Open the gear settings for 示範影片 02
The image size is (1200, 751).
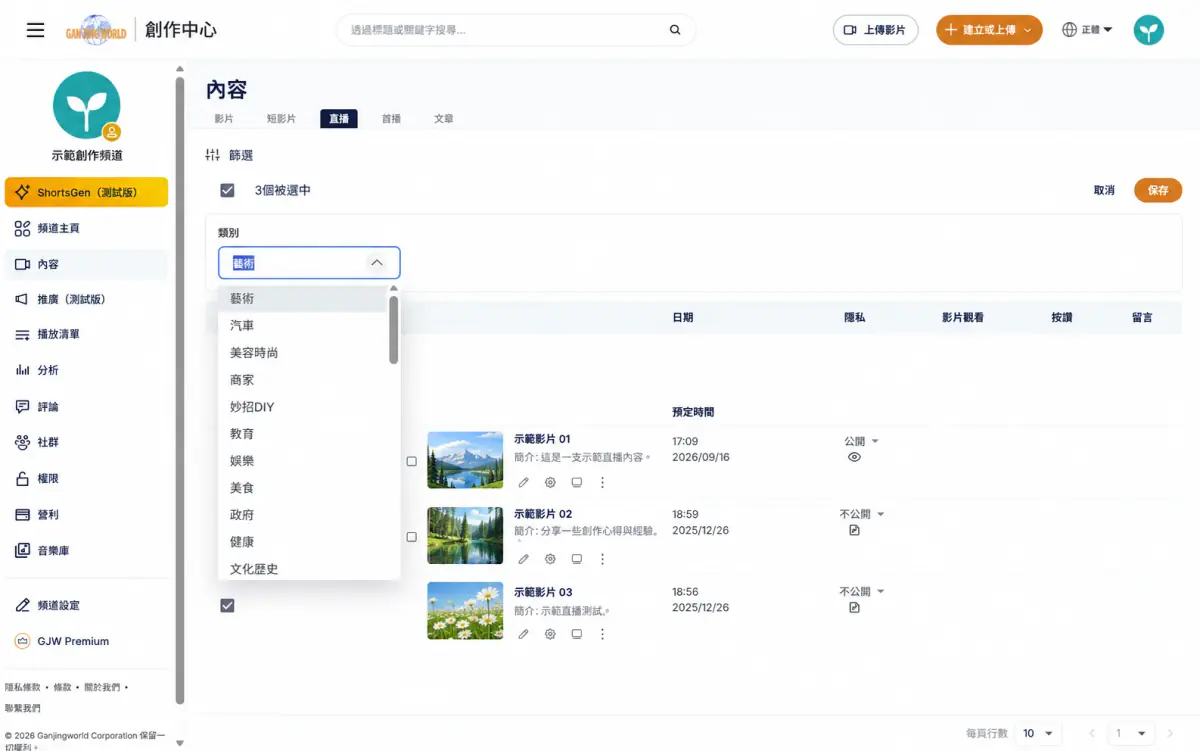[550, 558]
